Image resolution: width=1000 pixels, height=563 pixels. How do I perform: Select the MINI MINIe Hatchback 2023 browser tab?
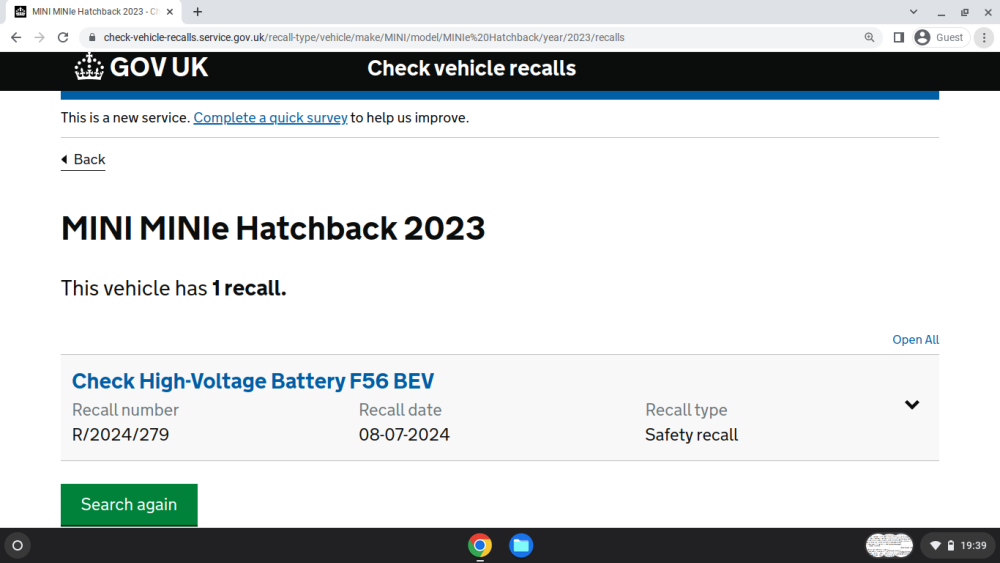[94, 11]
